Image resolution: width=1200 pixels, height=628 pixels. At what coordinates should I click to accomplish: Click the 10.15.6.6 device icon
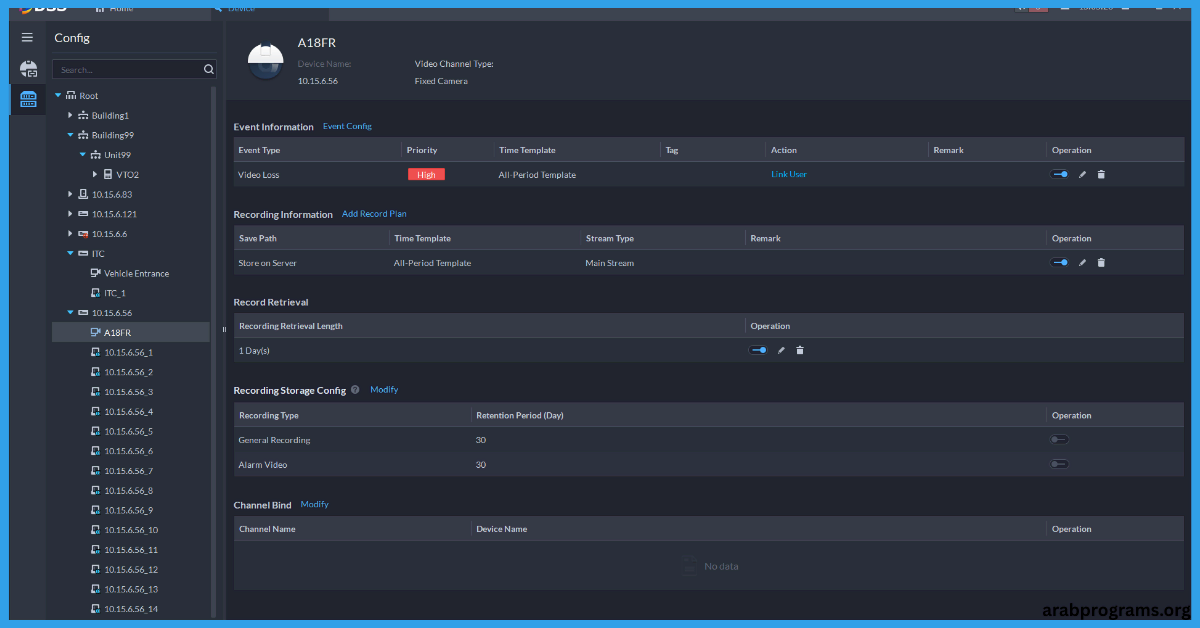pyautogui.click(x=83, y=234)
